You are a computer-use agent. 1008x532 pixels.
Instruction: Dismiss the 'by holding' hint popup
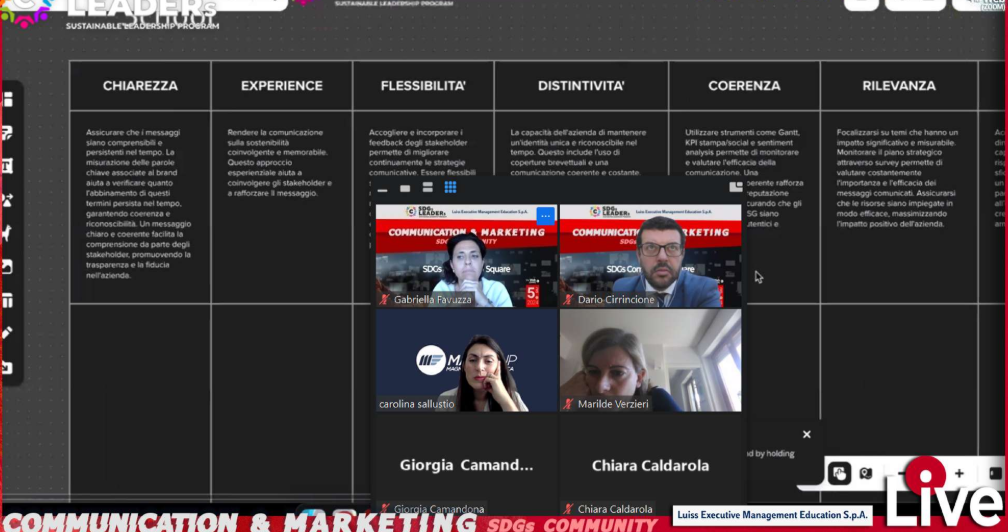coord(806,434)
